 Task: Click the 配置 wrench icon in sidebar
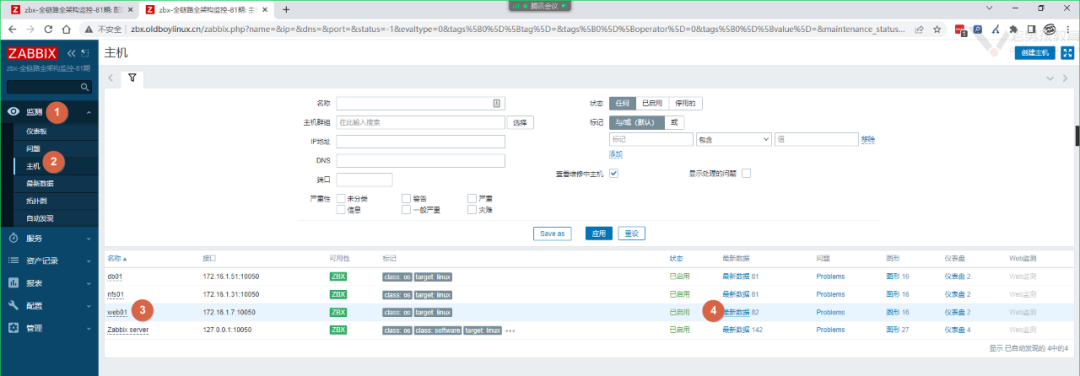coord(13,305)
